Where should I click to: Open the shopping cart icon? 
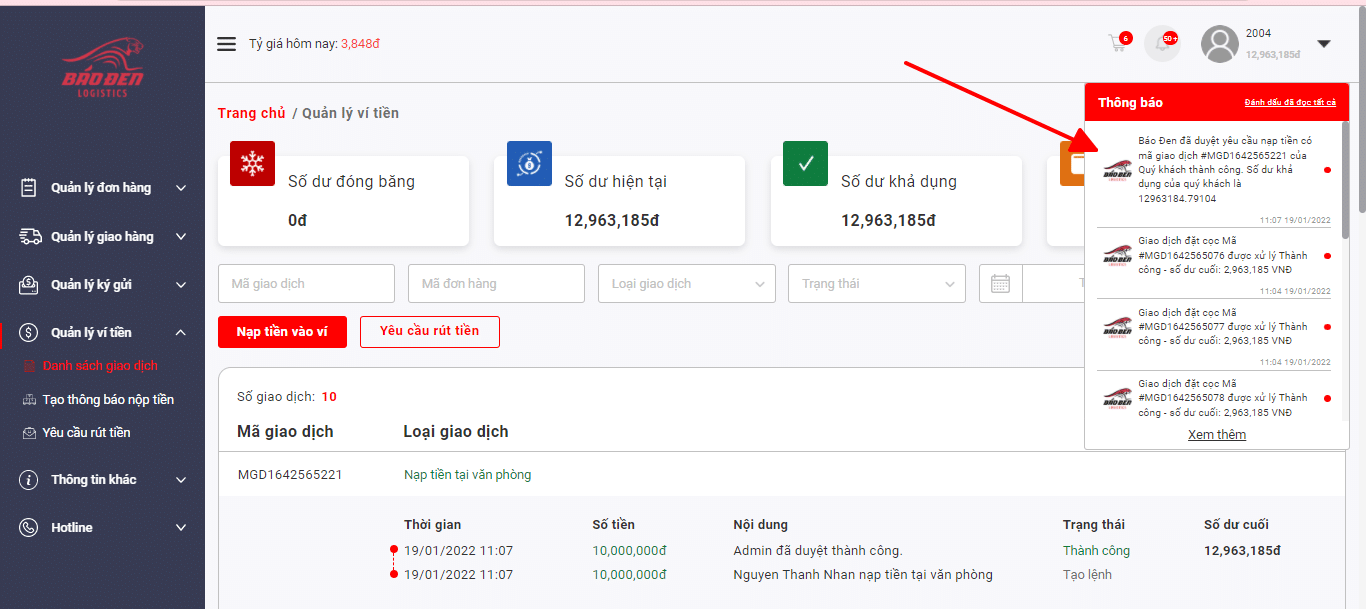click(x=1118, y=44)
